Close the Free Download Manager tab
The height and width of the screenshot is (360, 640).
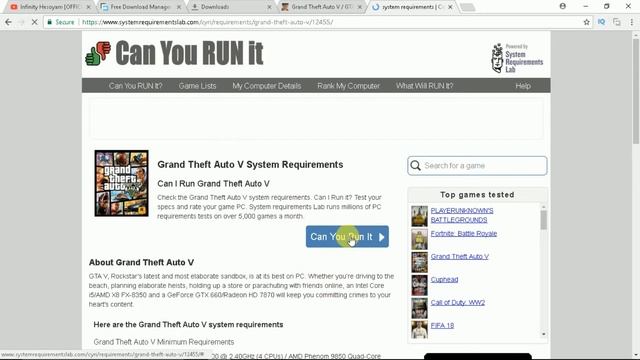pos(179,7)
